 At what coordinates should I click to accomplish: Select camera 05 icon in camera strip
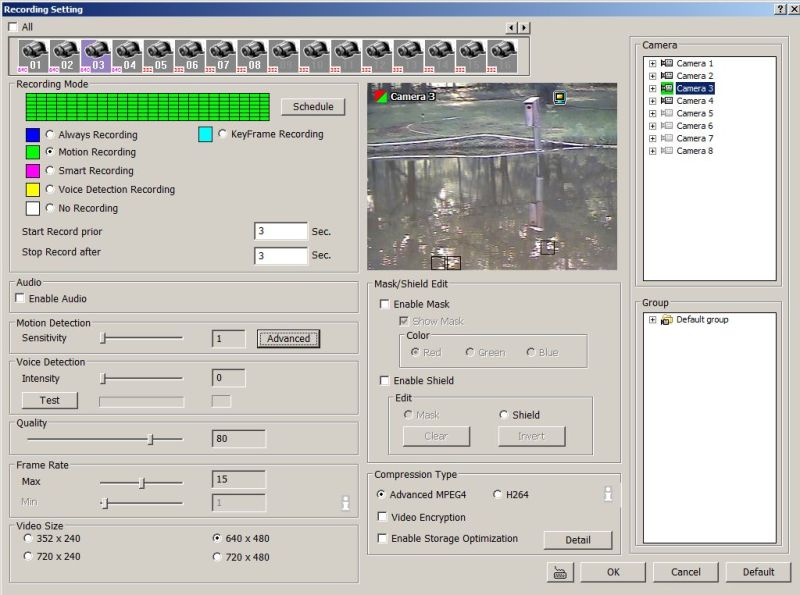point(160,54)
